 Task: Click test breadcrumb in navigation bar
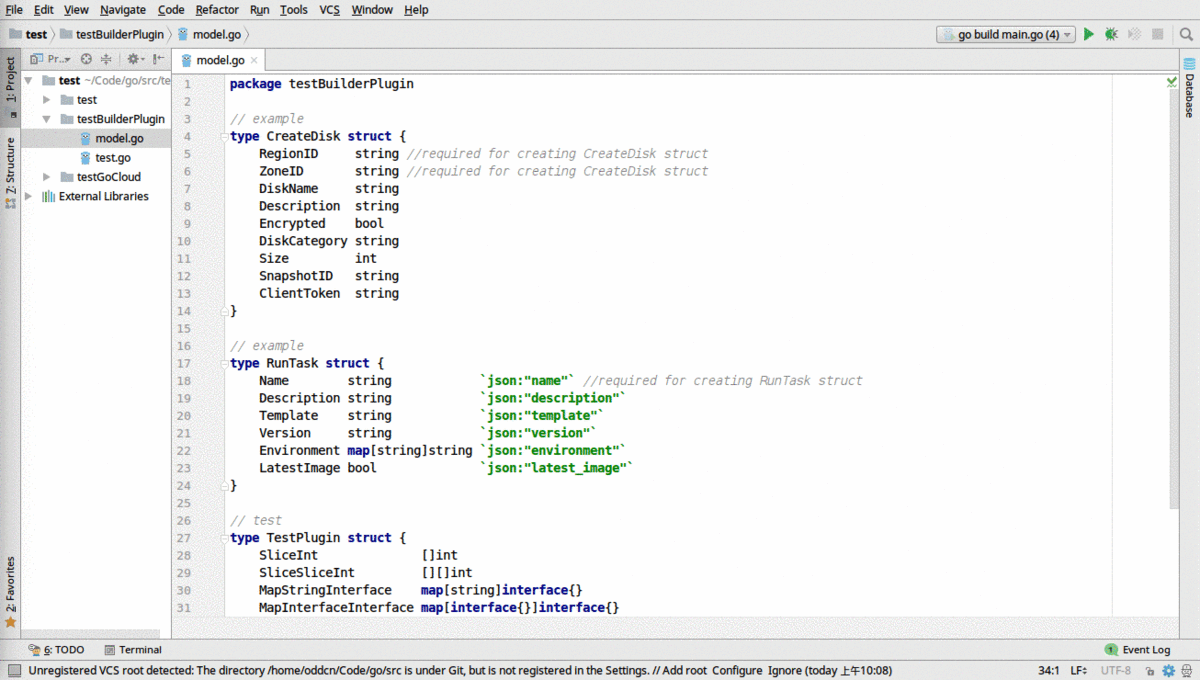28,34
